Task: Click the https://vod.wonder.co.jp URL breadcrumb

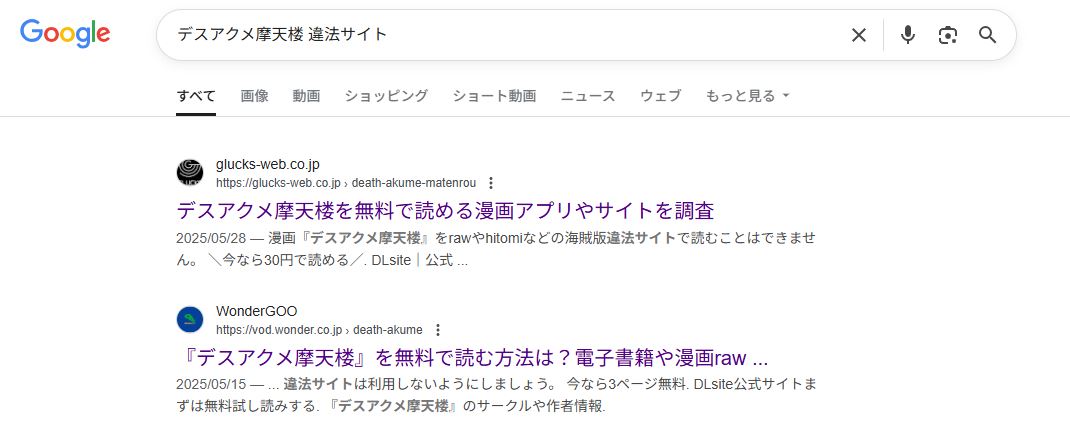Action: (x=319, y=330)
